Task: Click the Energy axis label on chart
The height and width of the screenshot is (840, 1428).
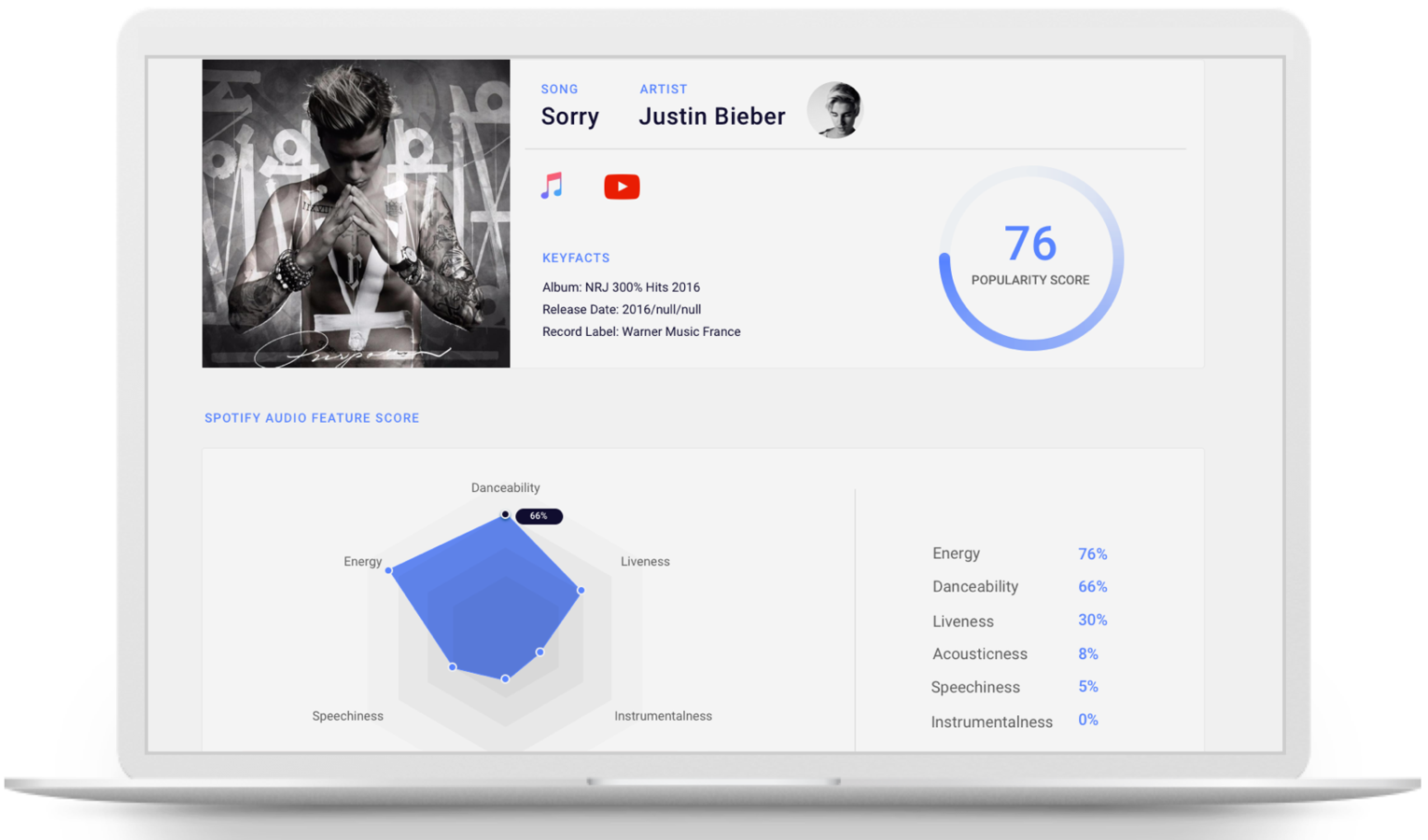Action: click(x=362, y=562)
